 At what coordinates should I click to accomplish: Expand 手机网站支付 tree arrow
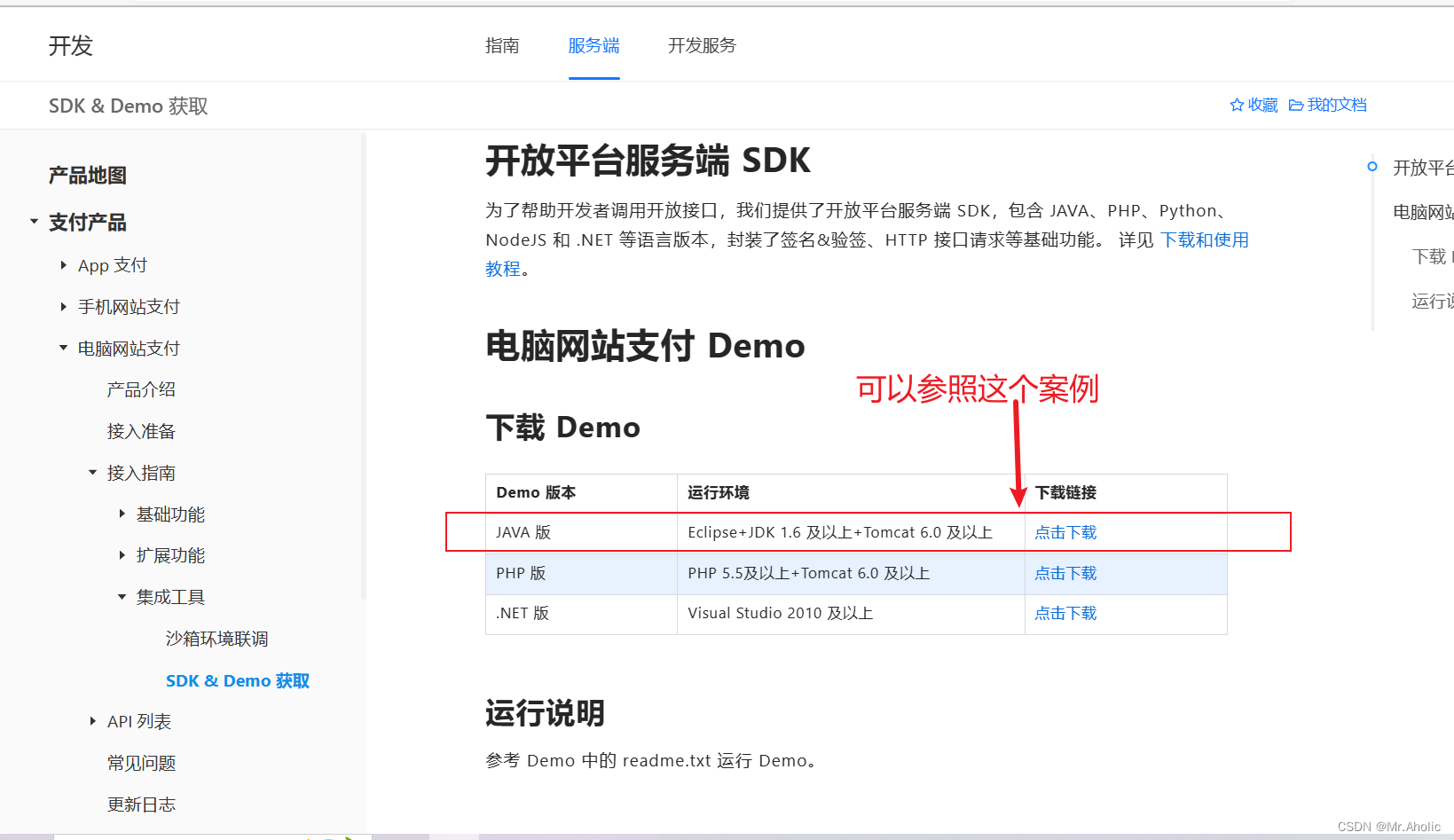(63, 307)
